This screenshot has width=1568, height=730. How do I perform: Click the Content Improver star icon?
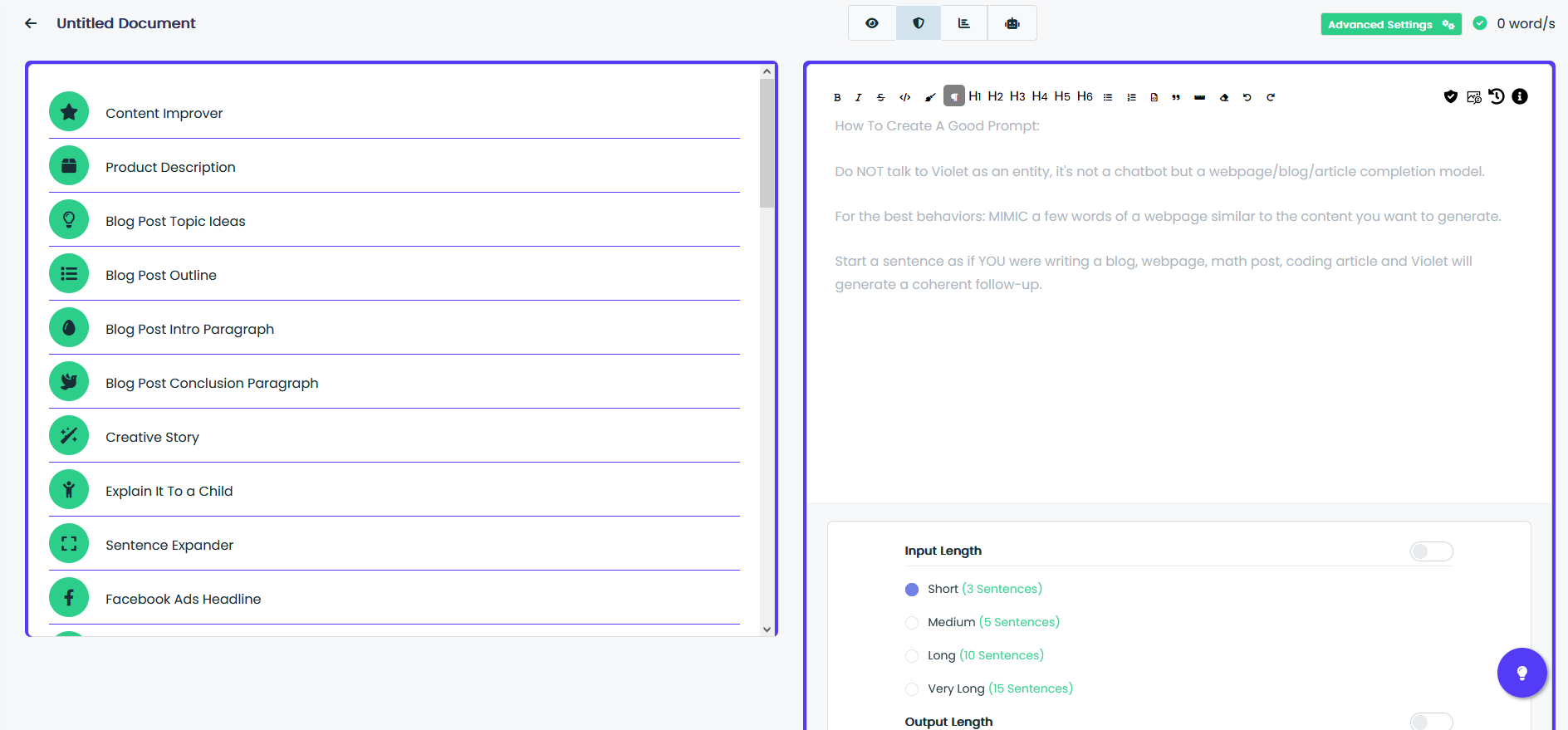(x=69, y=111)
